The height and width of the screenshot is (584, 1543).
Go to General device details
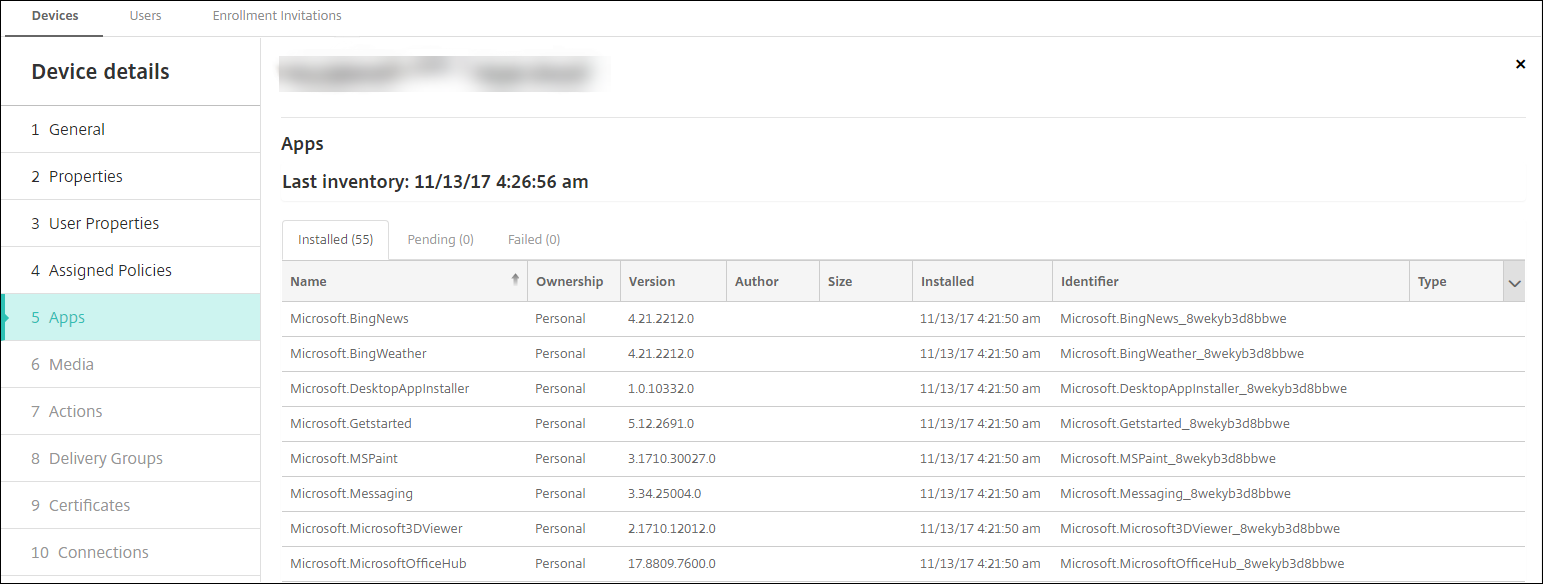click(77, 129)
